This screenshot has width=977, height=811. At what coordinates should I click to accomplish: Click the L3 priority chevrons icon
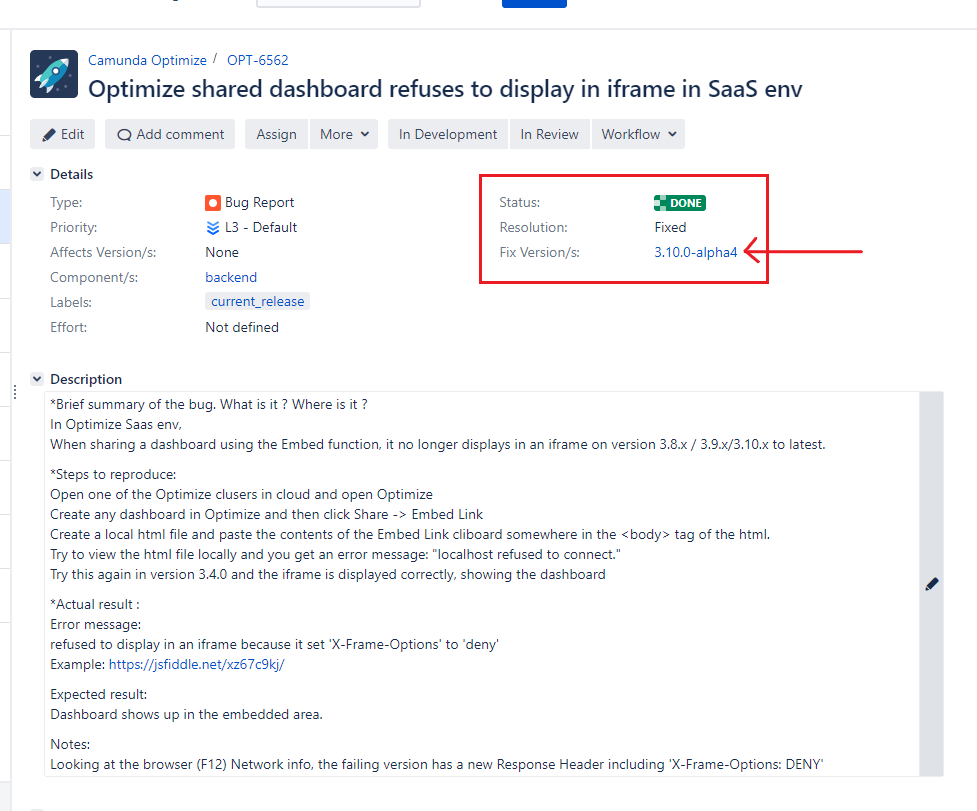(212, 228)
